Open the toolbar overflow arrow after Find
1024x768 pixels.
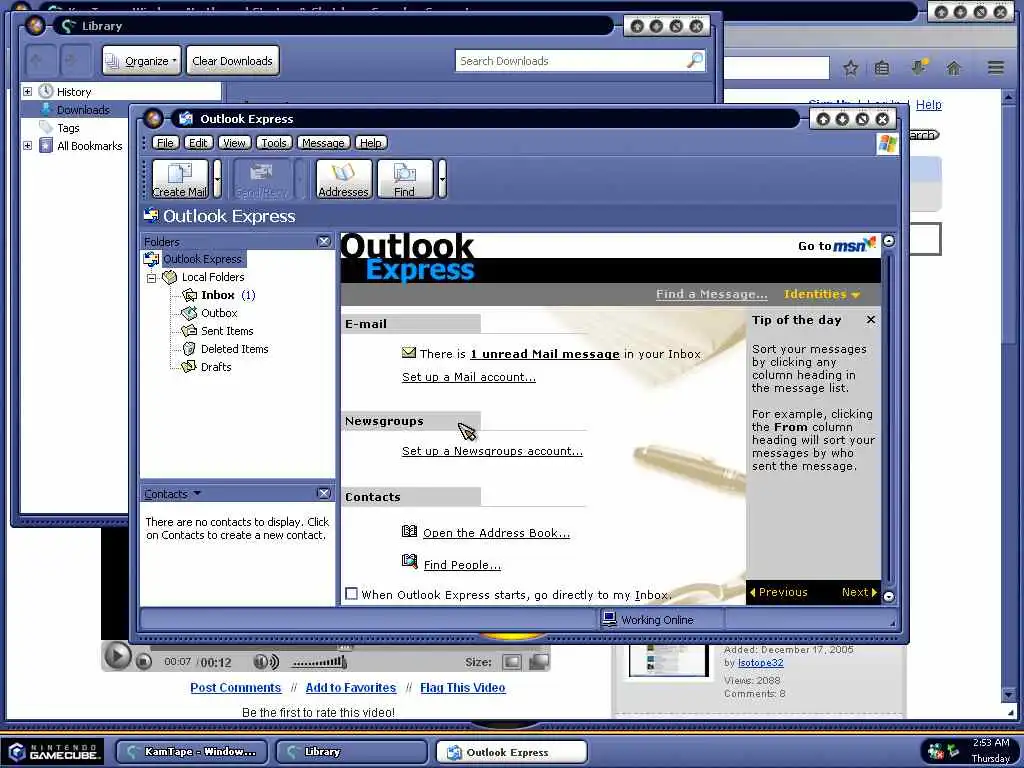coord(442,178)
